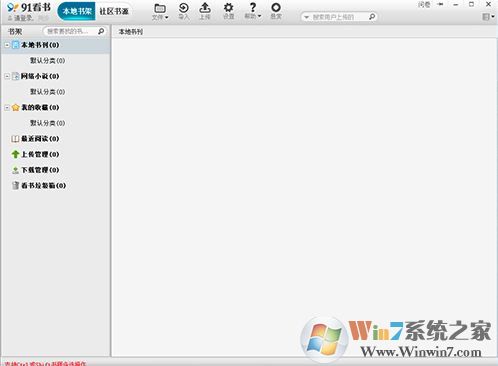Image resolution: width=498 pixels, height=366 pixels.
Task: Click the 书架 sidebar header label
Action: tap(15, 32)
